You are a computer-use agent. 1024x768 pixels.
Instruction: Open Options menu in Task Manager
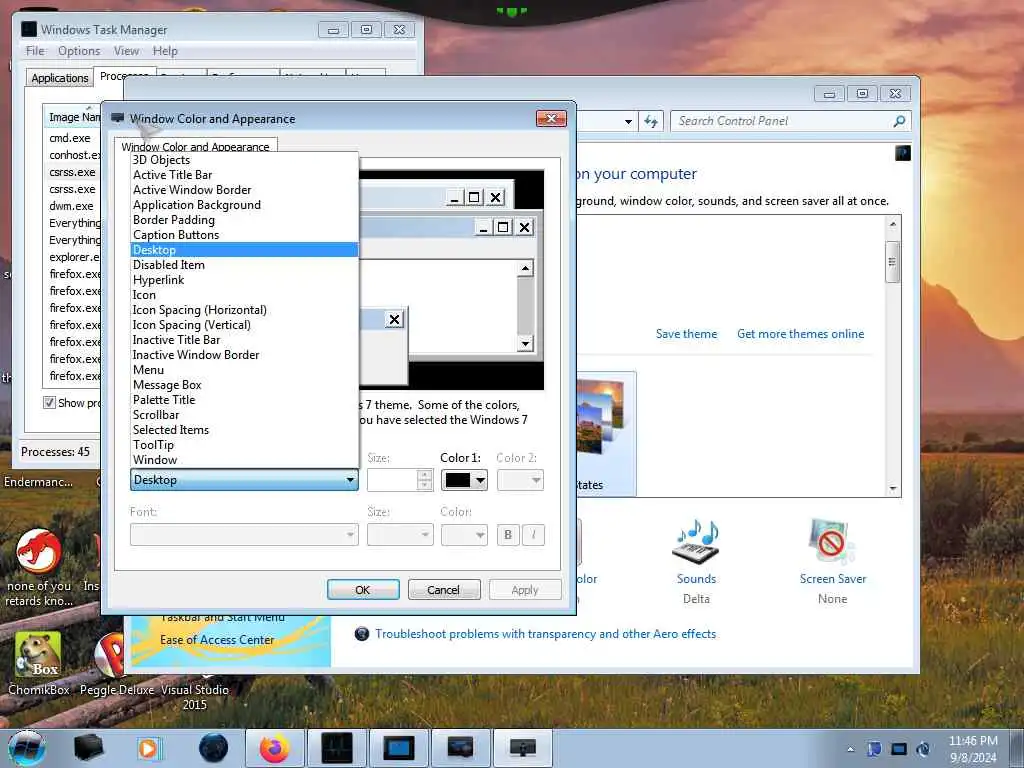[79, 51]
